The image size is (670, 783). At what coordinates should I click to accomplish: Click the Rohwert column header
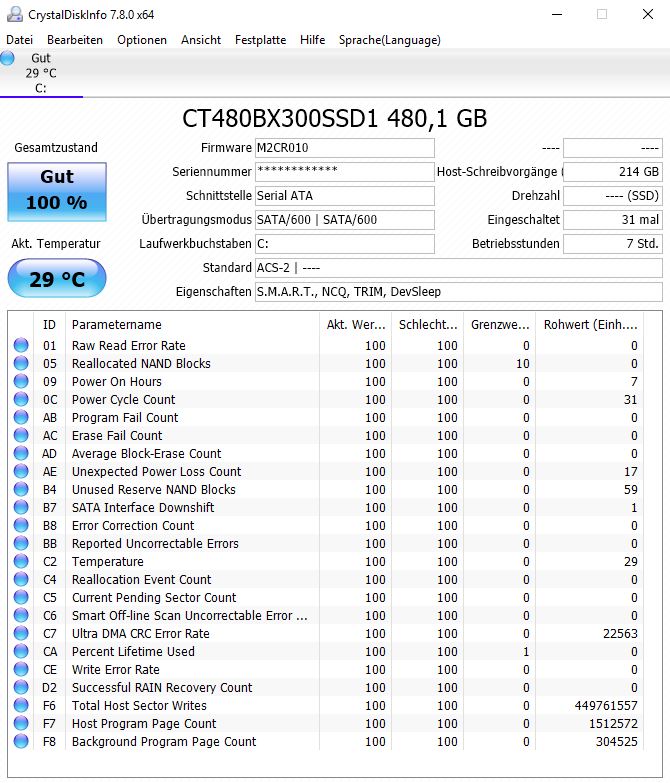point(590,325)
